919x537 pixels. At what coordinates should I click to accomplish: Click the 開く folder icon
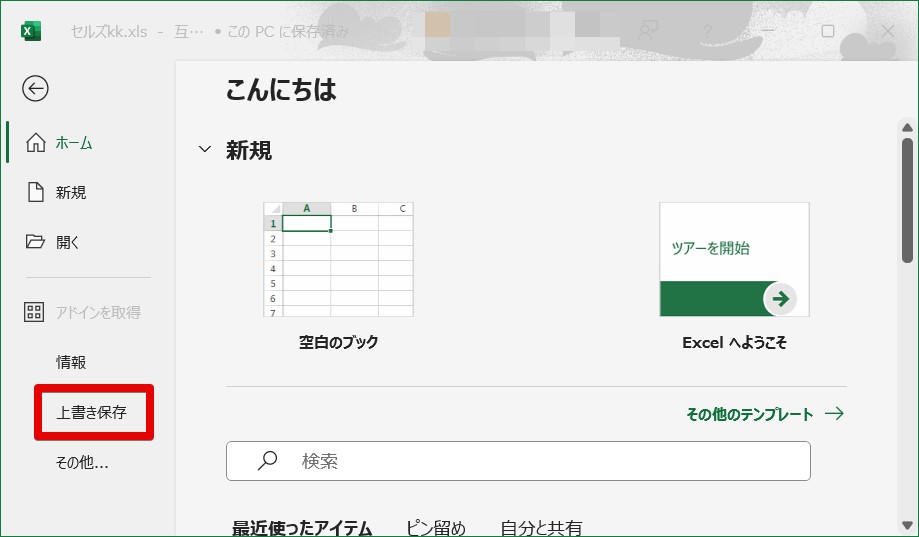click(x=36, y=241)
